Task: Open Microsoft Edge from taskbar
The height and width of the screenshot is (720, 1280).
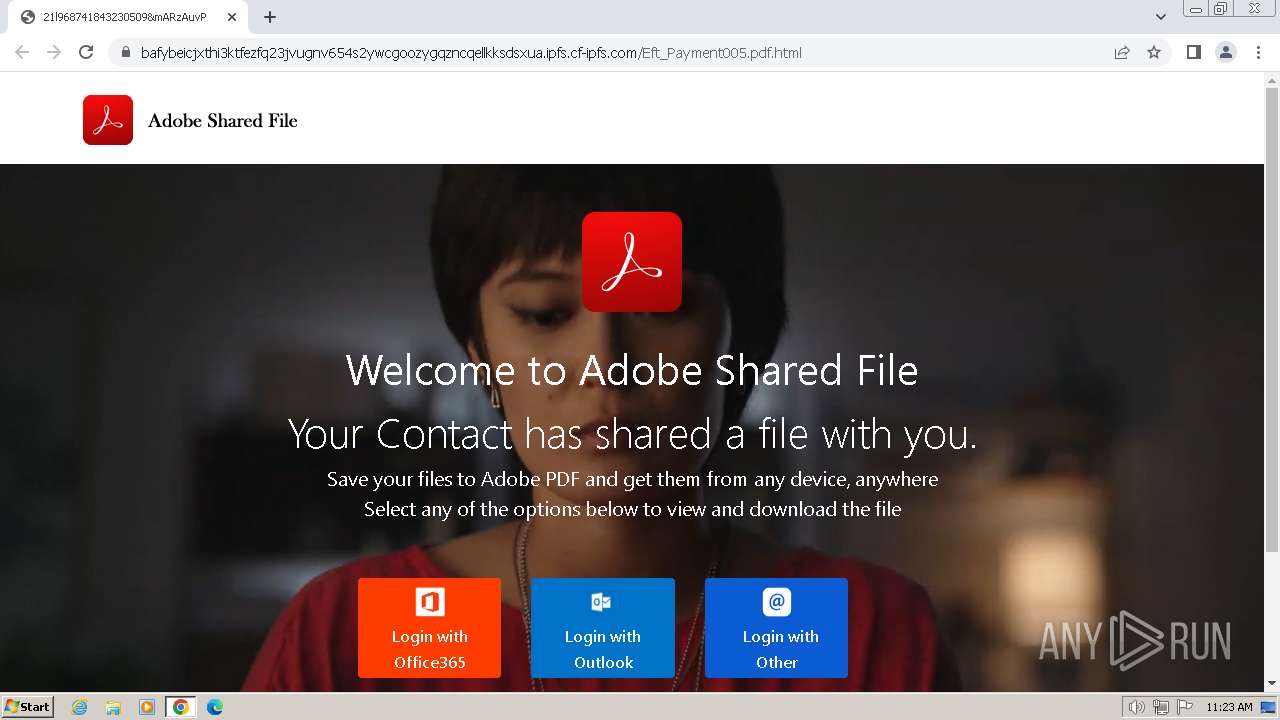Action: coord(215,707)
